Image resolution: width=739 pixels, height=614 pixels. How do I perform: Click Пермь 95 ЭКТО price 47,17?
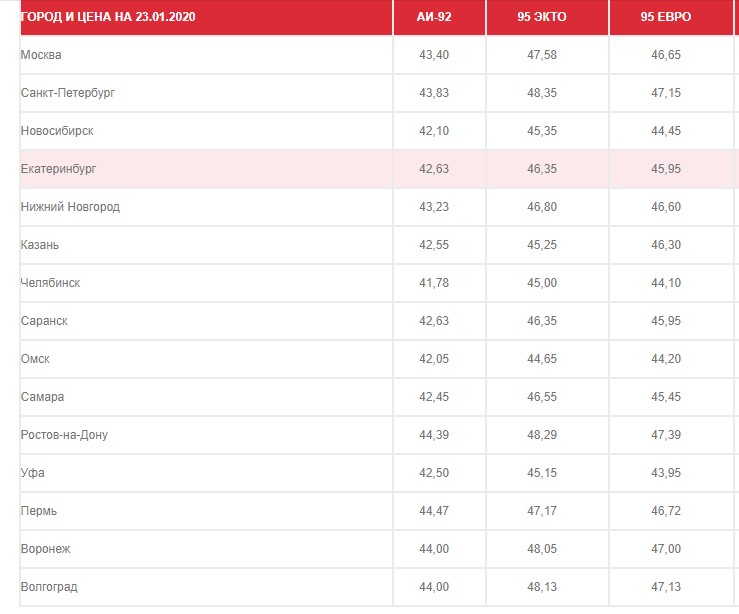click(x=542, y=511)
